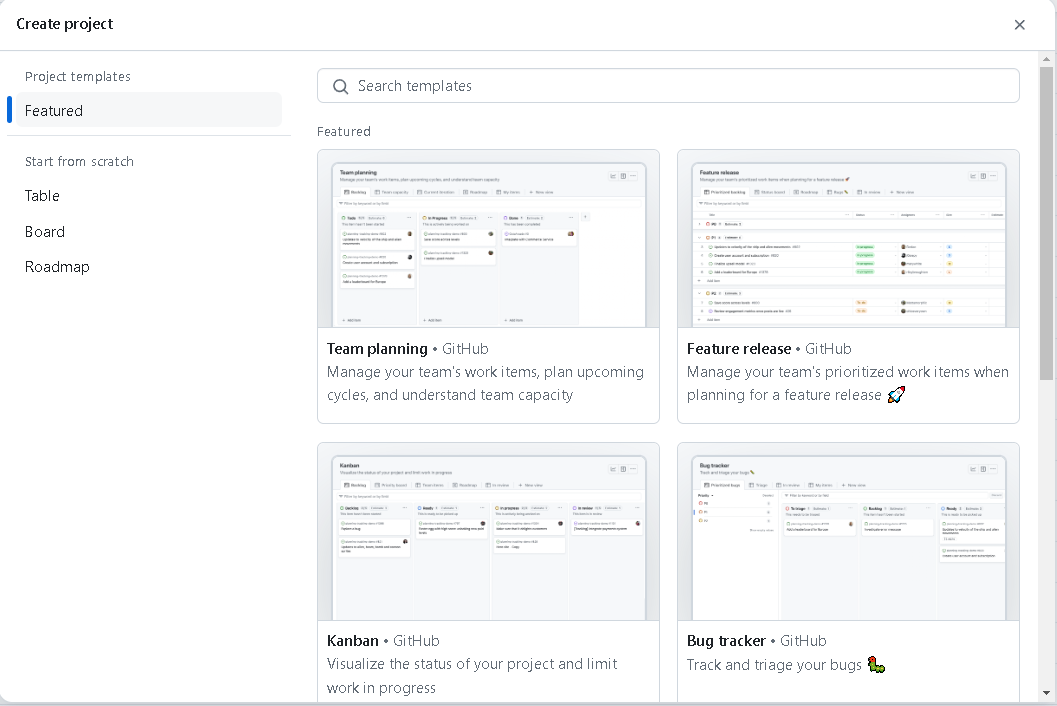Click 'Track and triage your bugs' text
The height and width of the screenshot is (706, 1057).
coord(774,665)
